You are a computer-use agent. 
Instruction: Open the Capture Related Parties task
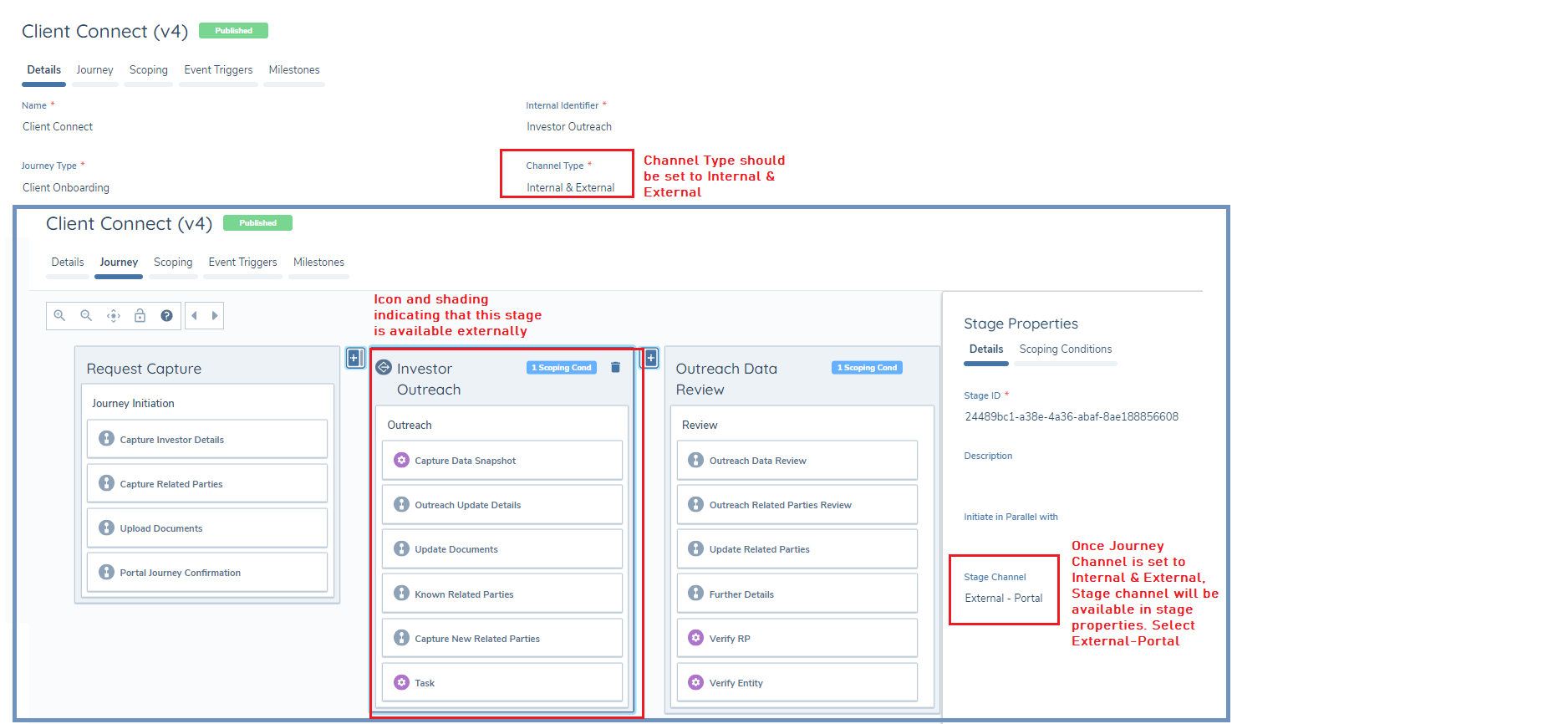pyautogui.click(x=207, y=483)
